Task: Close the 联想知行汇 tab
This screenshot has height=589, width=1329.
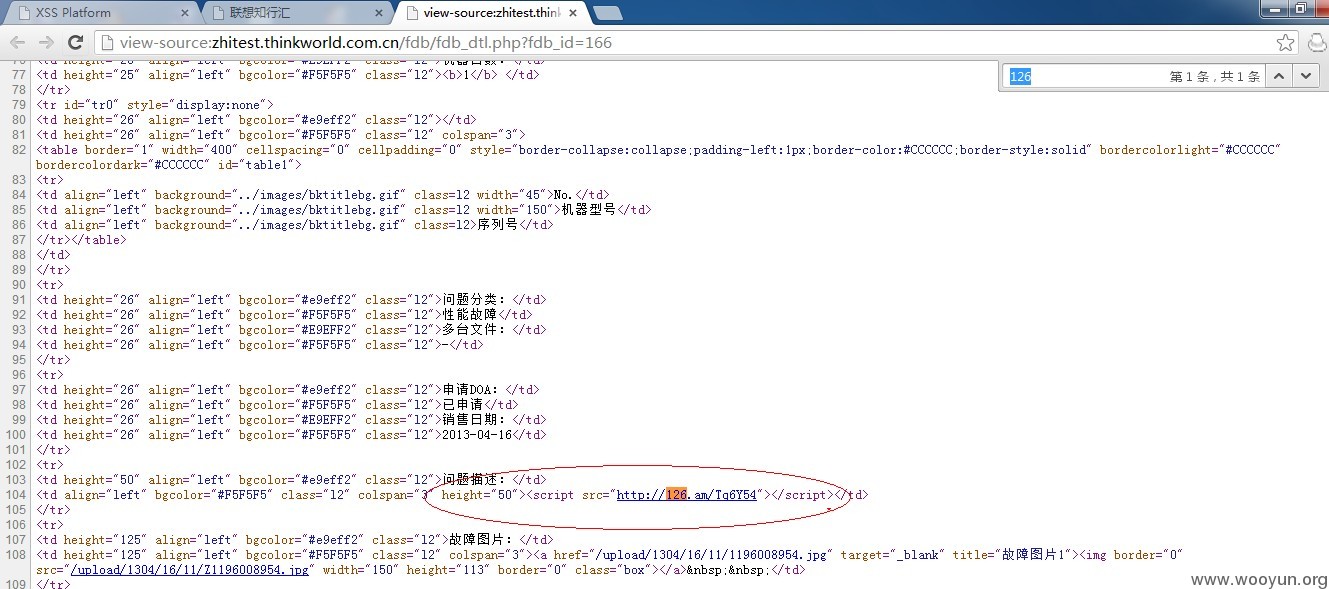Action: [377, 13]
